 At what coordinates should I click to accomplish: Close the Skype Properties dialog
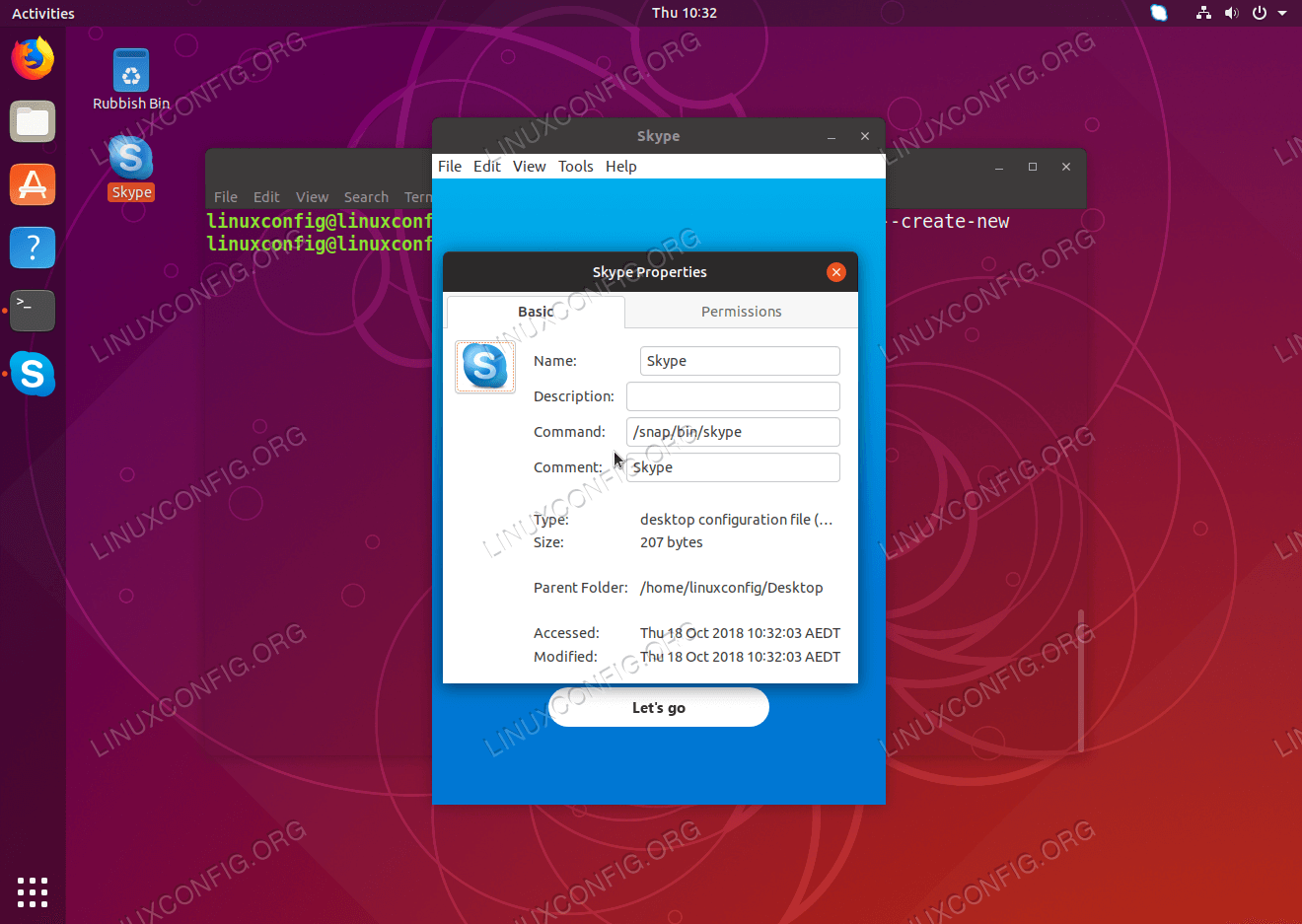coord(836,272)
